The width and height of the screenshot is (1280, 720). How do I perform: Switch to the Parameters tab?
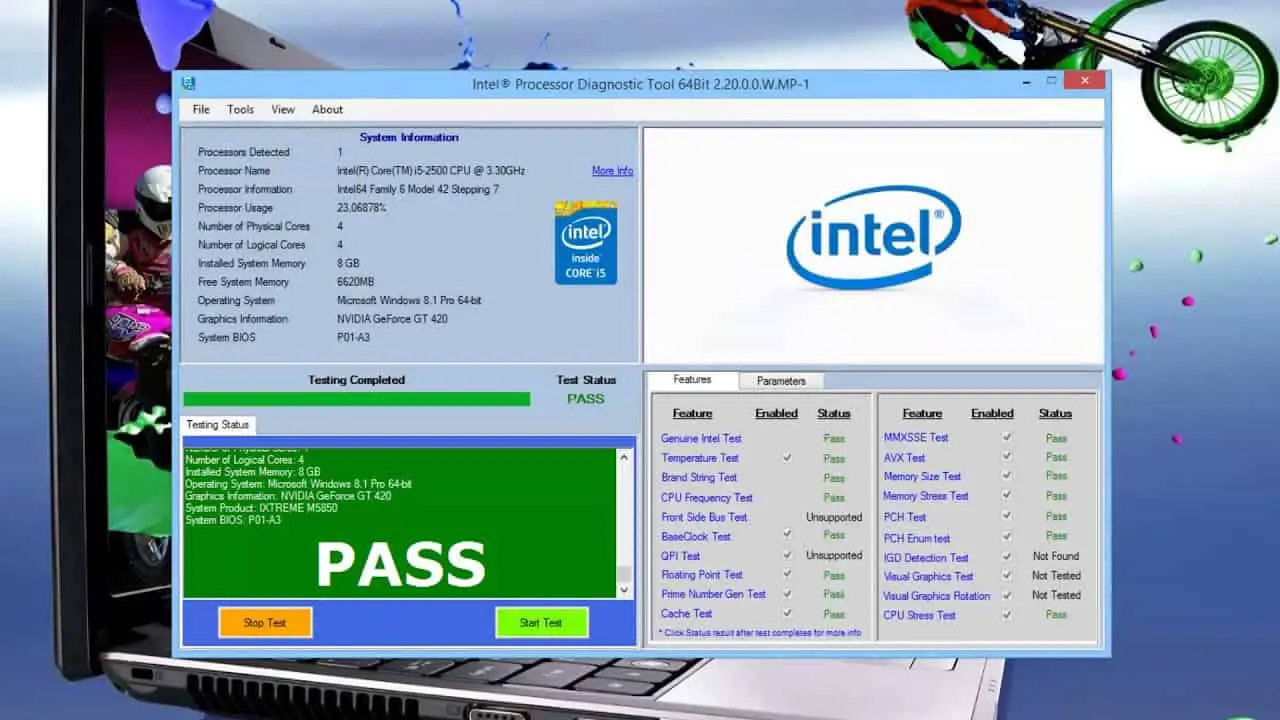[781, 381]
